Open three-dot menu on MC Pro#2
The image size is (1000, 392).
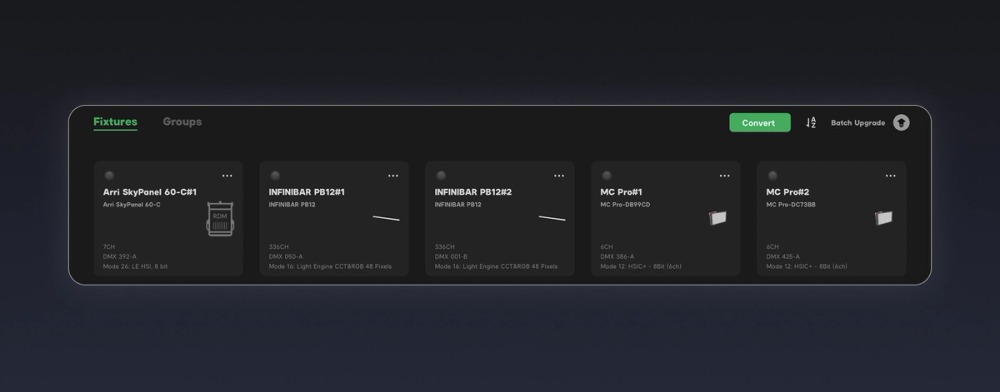point(890,176)
